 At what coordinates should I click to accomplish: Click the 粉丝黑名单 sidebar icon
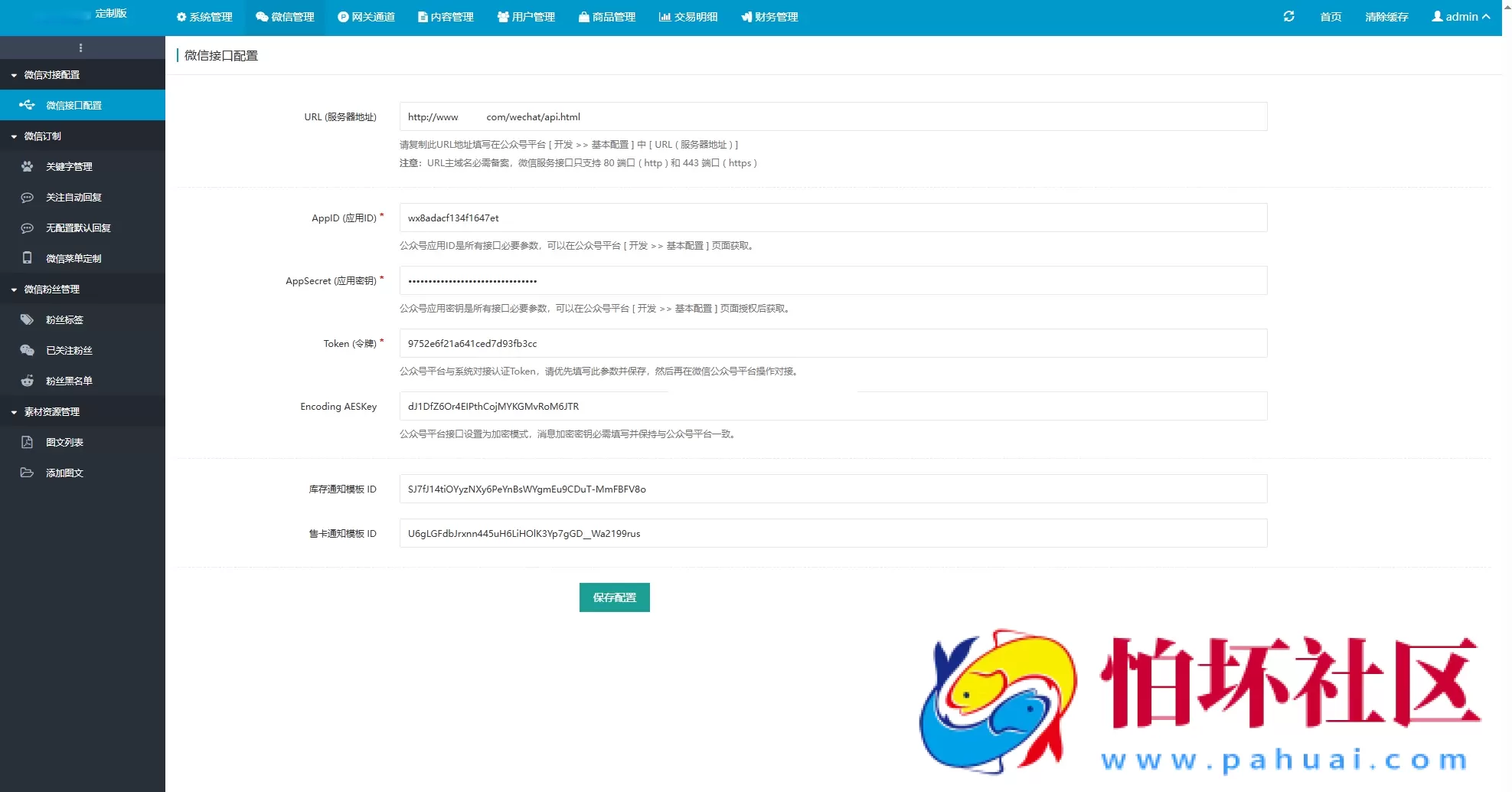click(x=27, y=381)
